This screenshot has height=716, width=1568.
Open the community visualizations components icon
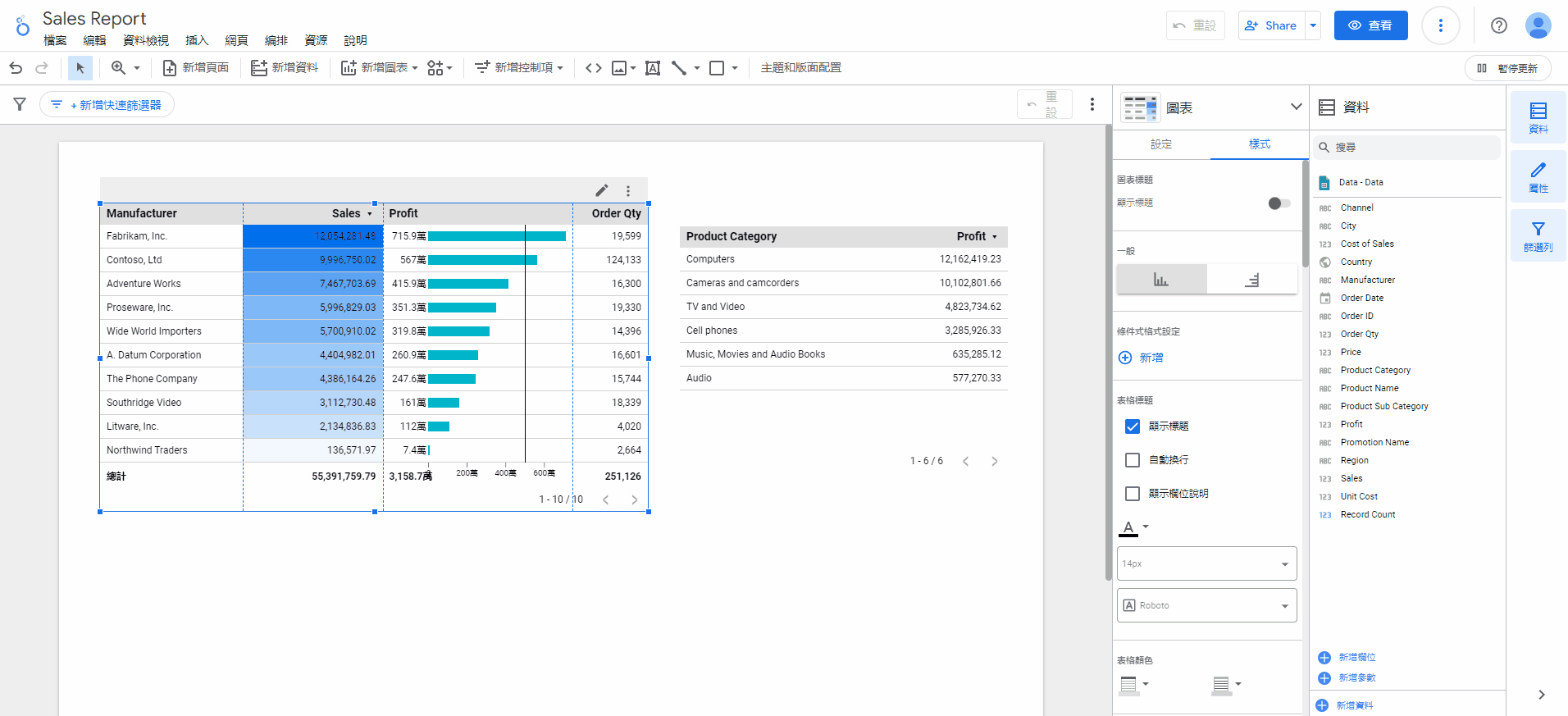click(x=440, y=68)
